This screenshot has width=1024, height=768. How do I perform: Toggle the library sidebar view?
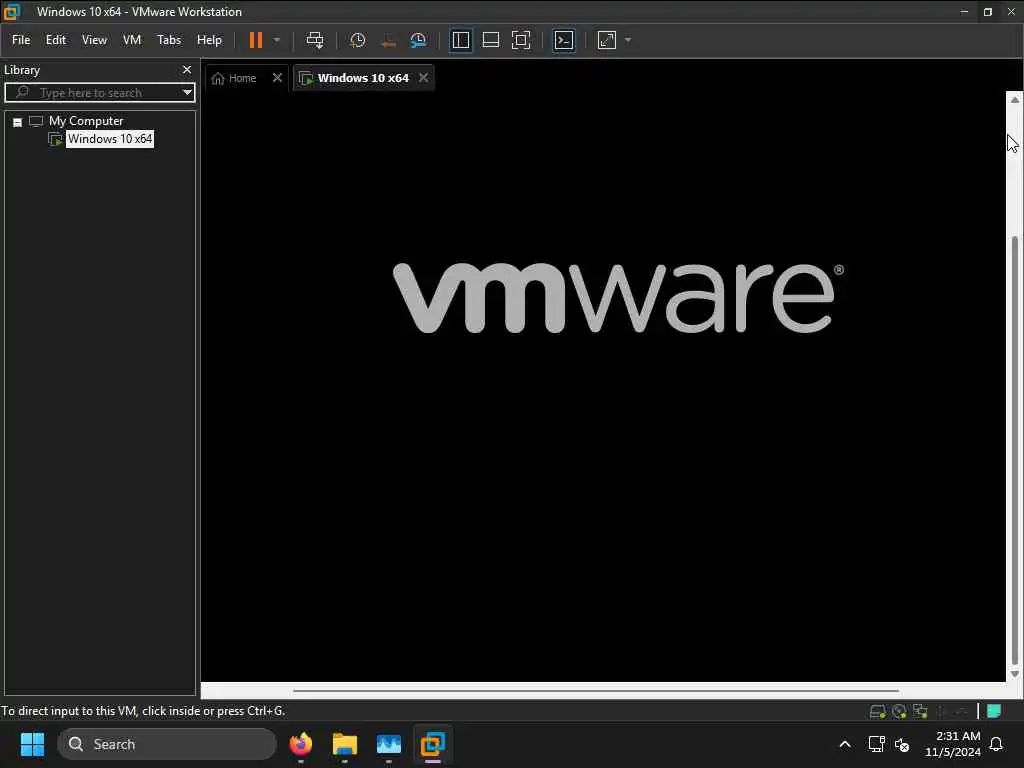click(x=460, y=40)
